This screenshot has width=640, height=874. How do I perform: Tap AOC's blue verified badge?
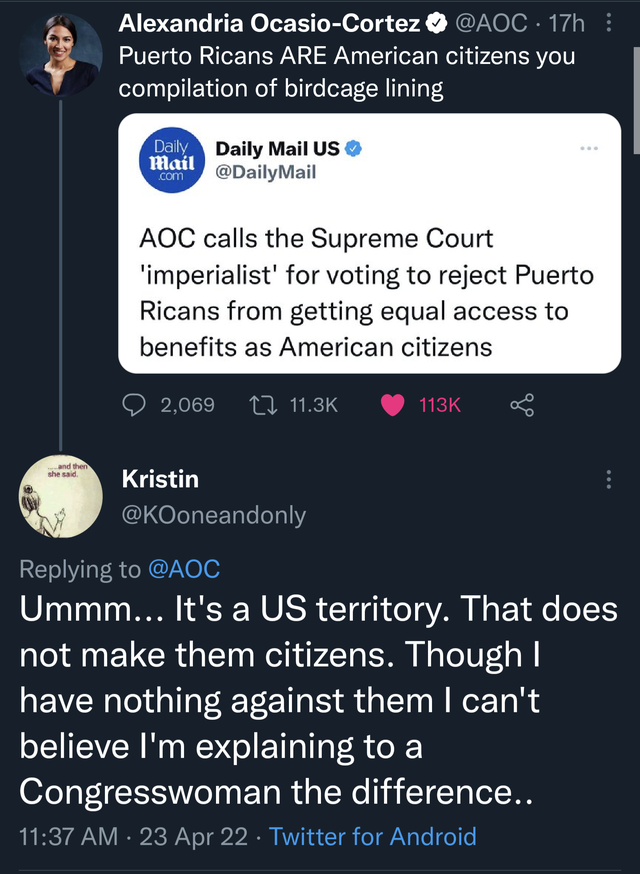(x=436, y=21)
